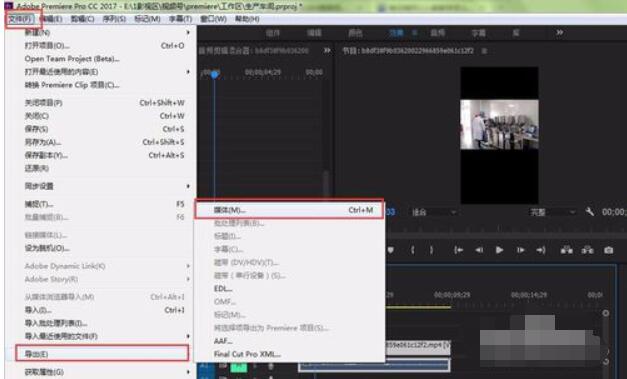
Task: Click the Add Marker icon
Action: coord(391,250)
